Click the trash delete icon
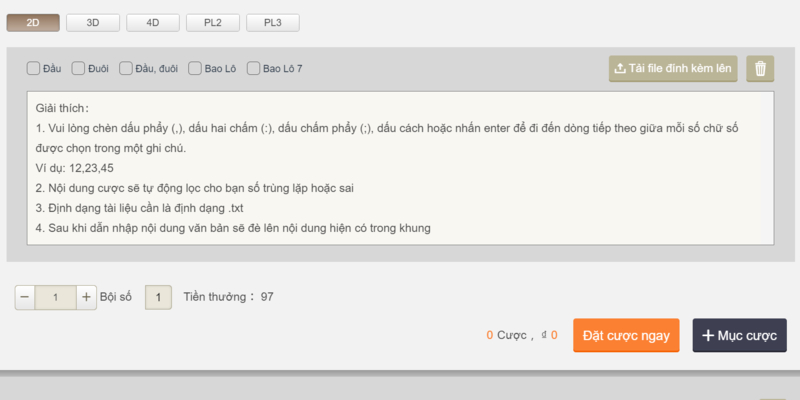Screen dimensions: 800x400 tap(761, 69)
